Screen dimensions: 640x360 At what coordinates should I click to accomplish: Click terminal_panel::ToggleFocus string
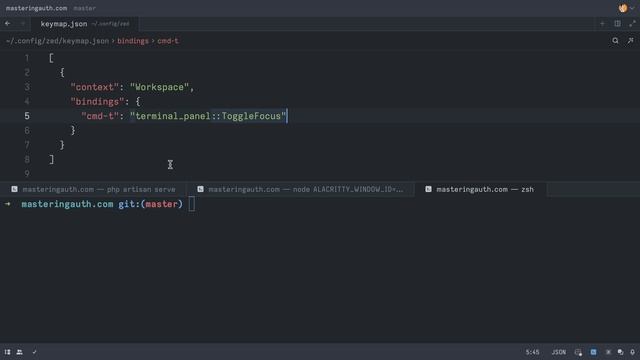point(208,116)
